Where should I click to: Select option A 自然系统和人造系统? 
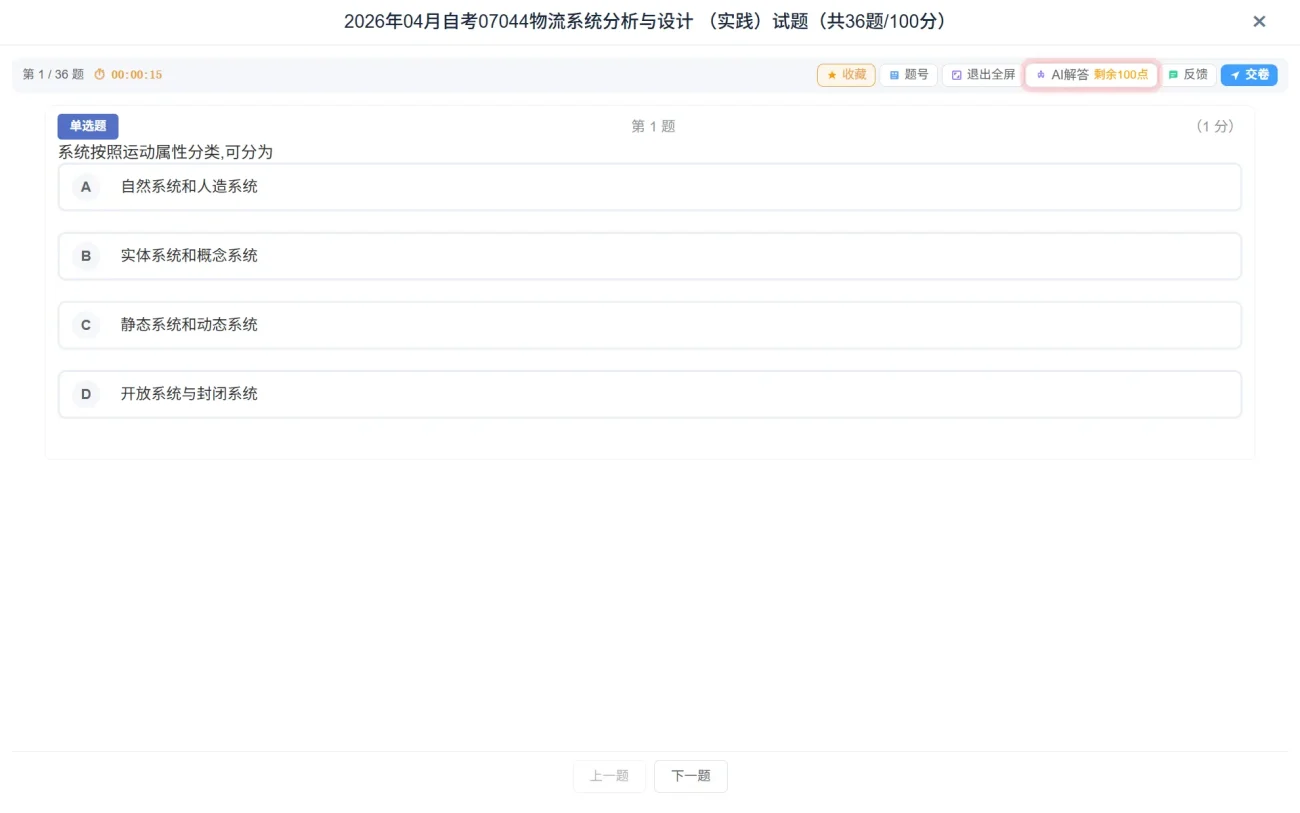(650, 187)
